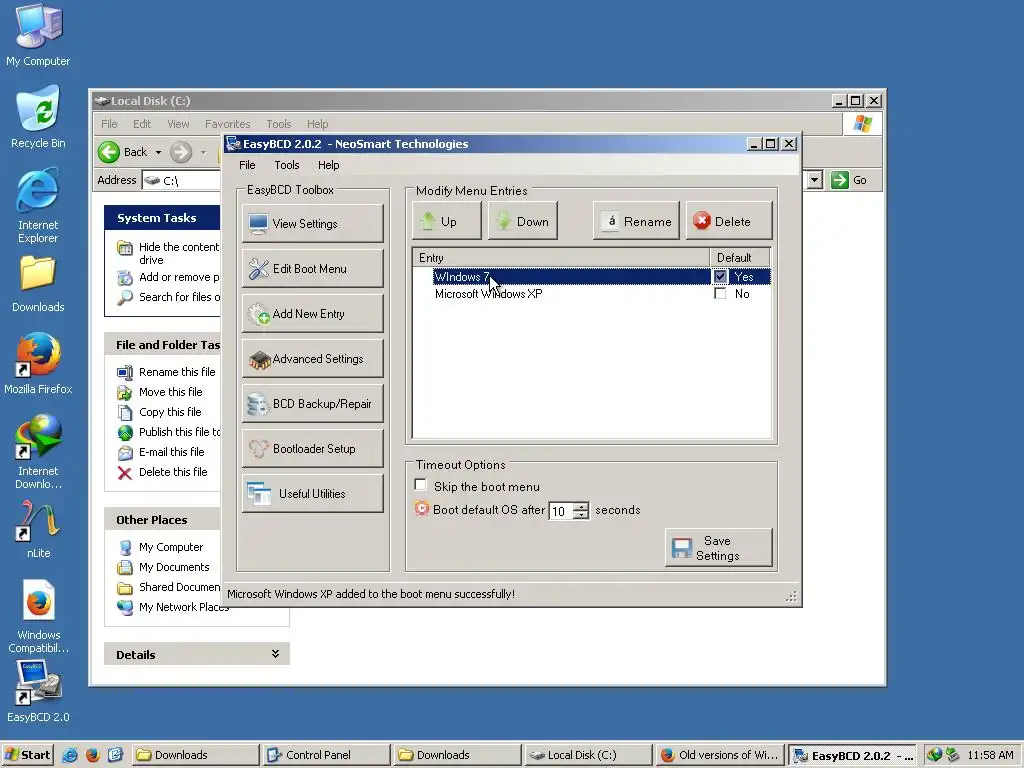Viewport: 1024px width, 768px height.
Task: Click the taskbar clock showing 11:58 AM
Action: click(x=990, y=755)
